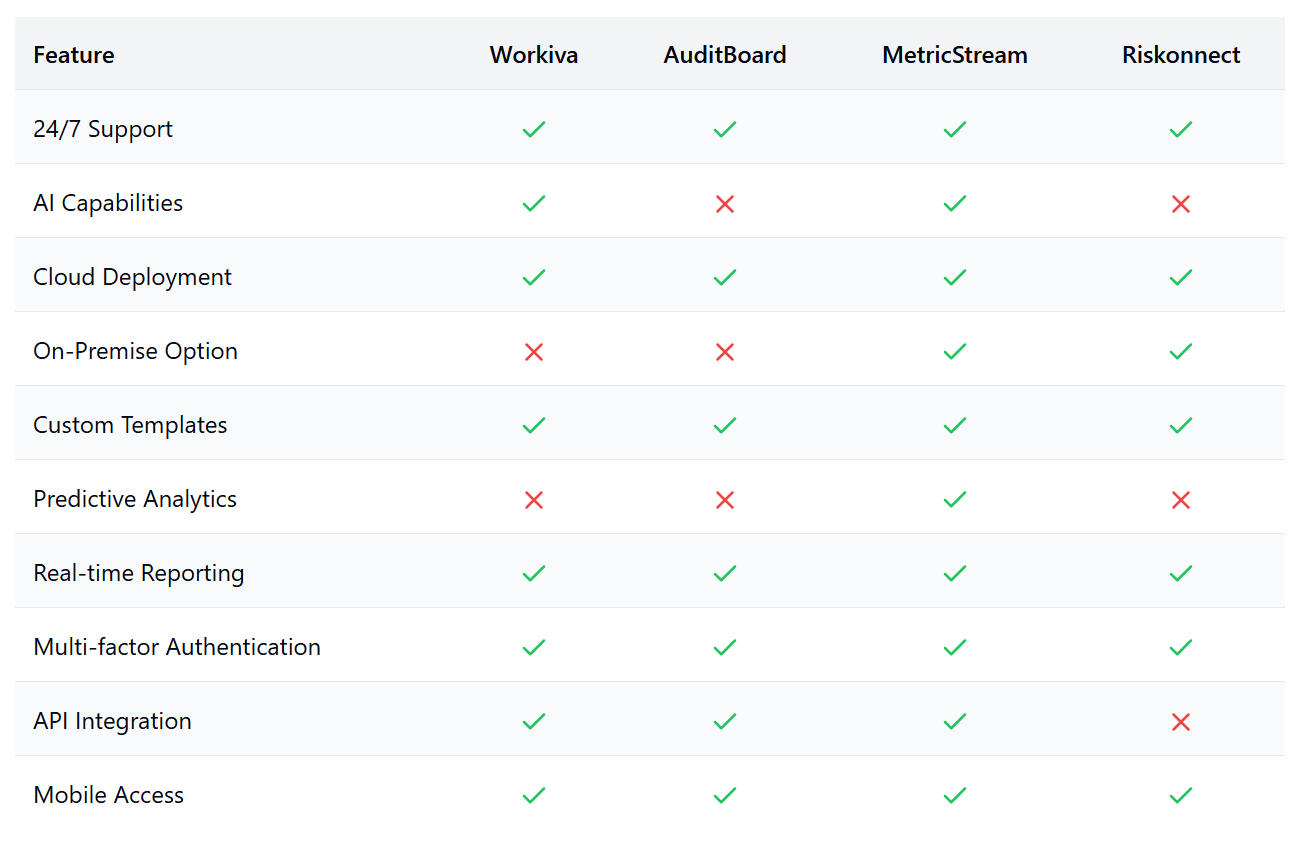Click the Workiva Predictive Analytics red X
The image size is (1299, 850).
click(x=534, y=499)
